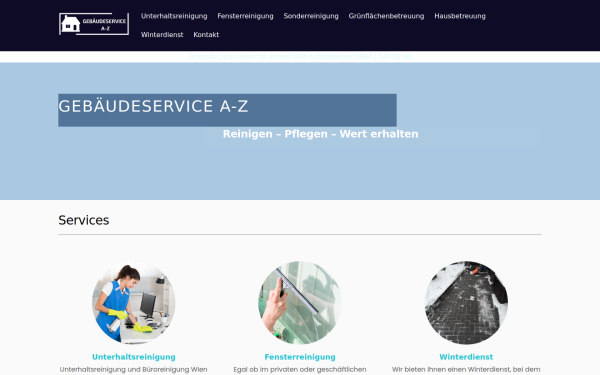Click the slogan Reinigen – Pflegen – Wert erhalten

(x=321, y=134)
